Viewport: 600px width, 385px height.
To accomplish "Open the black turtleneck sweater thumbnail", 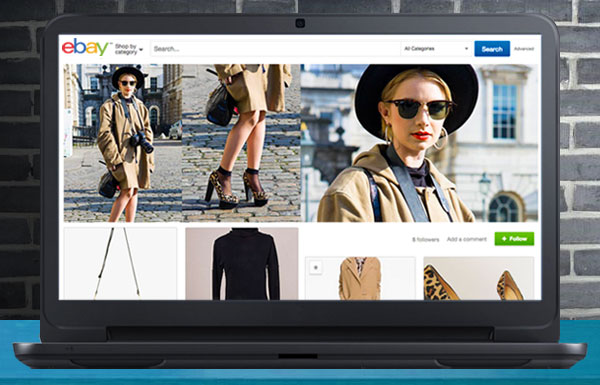I will (x=242, y=264).
